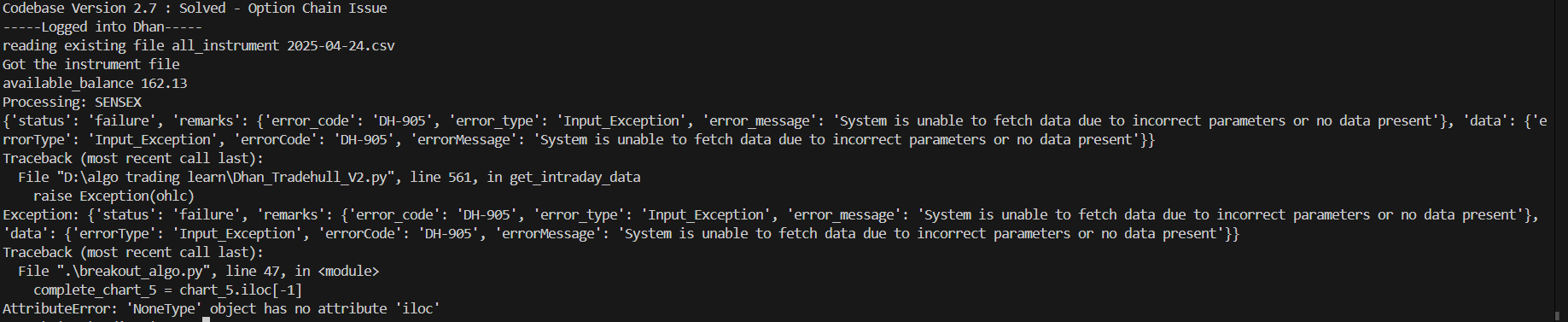Click the terminal vertical scrollbar on right edge
Viewport: 1568px width, 322px height.
[1561, 161]
